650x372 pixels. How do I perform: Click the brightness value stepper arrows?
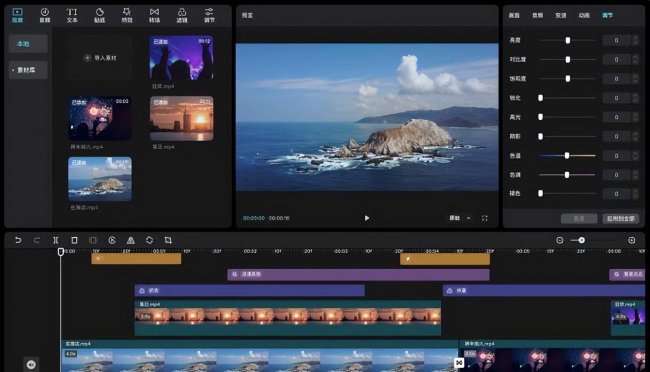click(635, 40)
